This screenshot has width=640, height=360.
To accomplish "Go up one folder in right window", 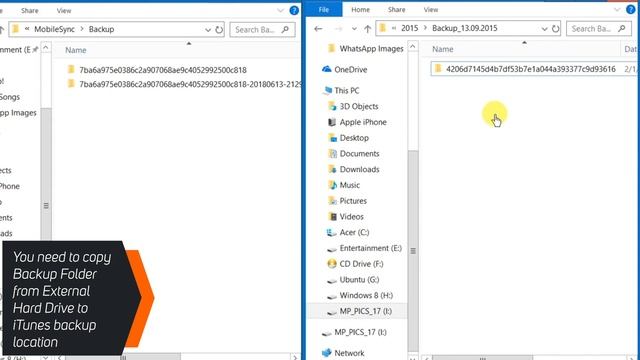I will click(367, 29).
